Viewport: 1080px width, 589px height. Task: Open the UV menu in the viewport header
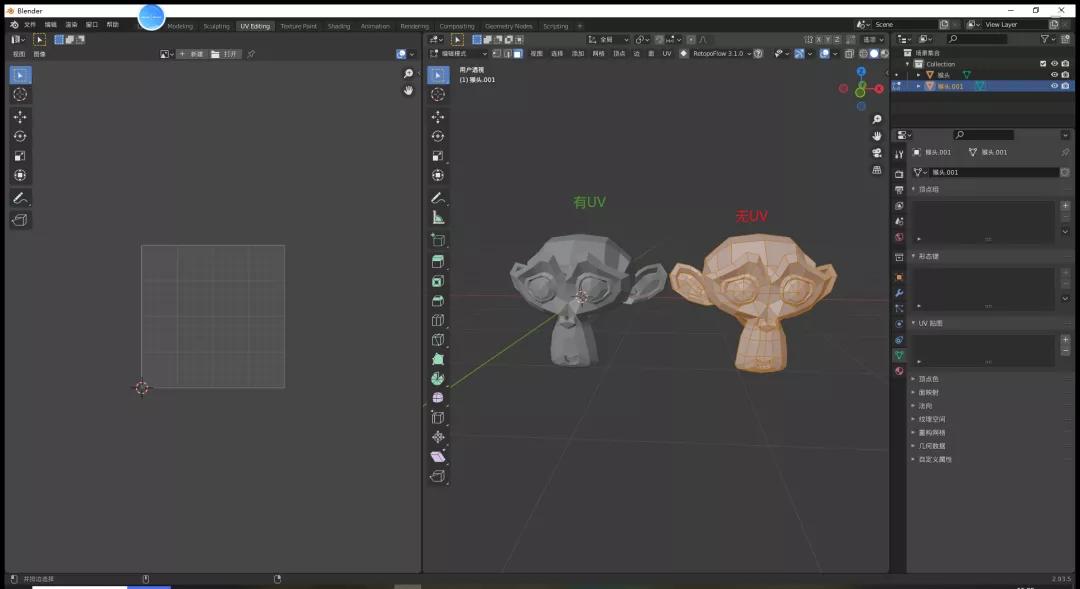pos(668,55)
